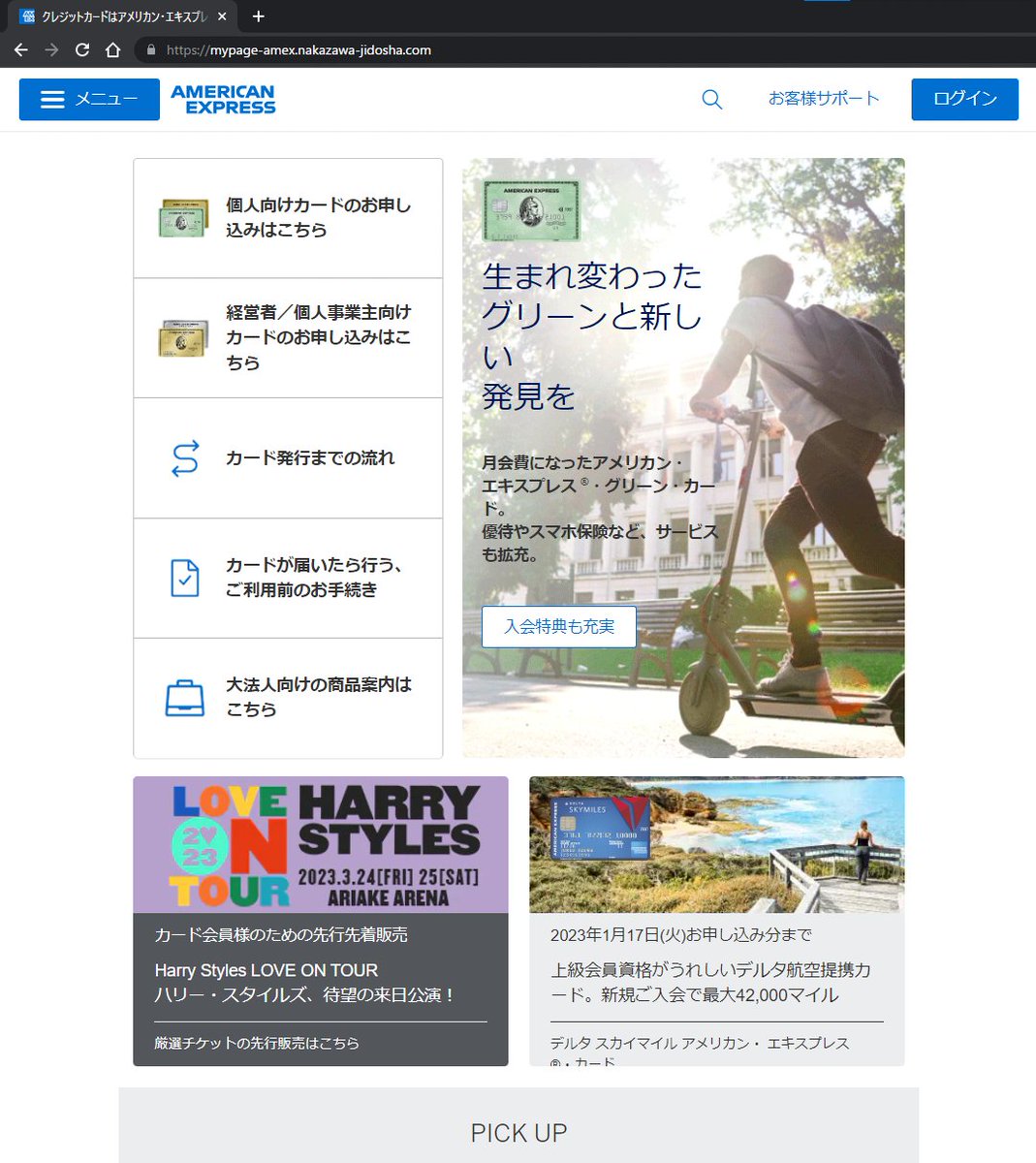Click document checkmark icon for ご利用前のお手続き
This screenshot has width=1036, height=1163.
[184, 578]
